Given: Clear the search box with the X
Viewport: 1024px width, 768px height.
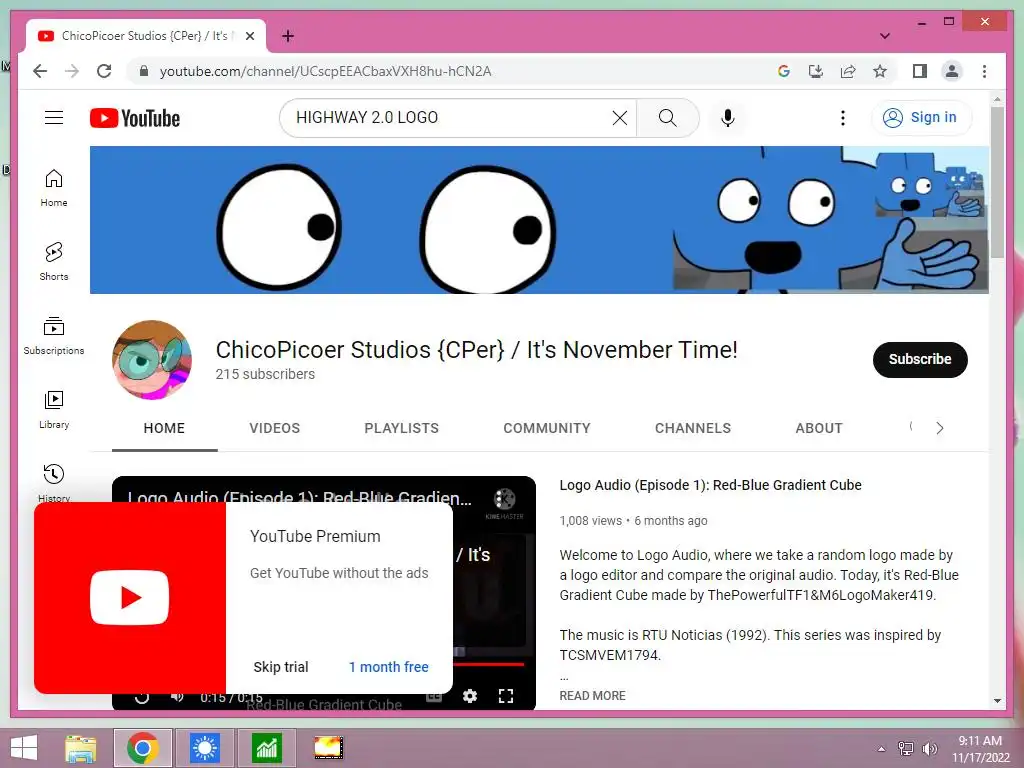Looking at the screenshot, I should (x=620, y=118).
